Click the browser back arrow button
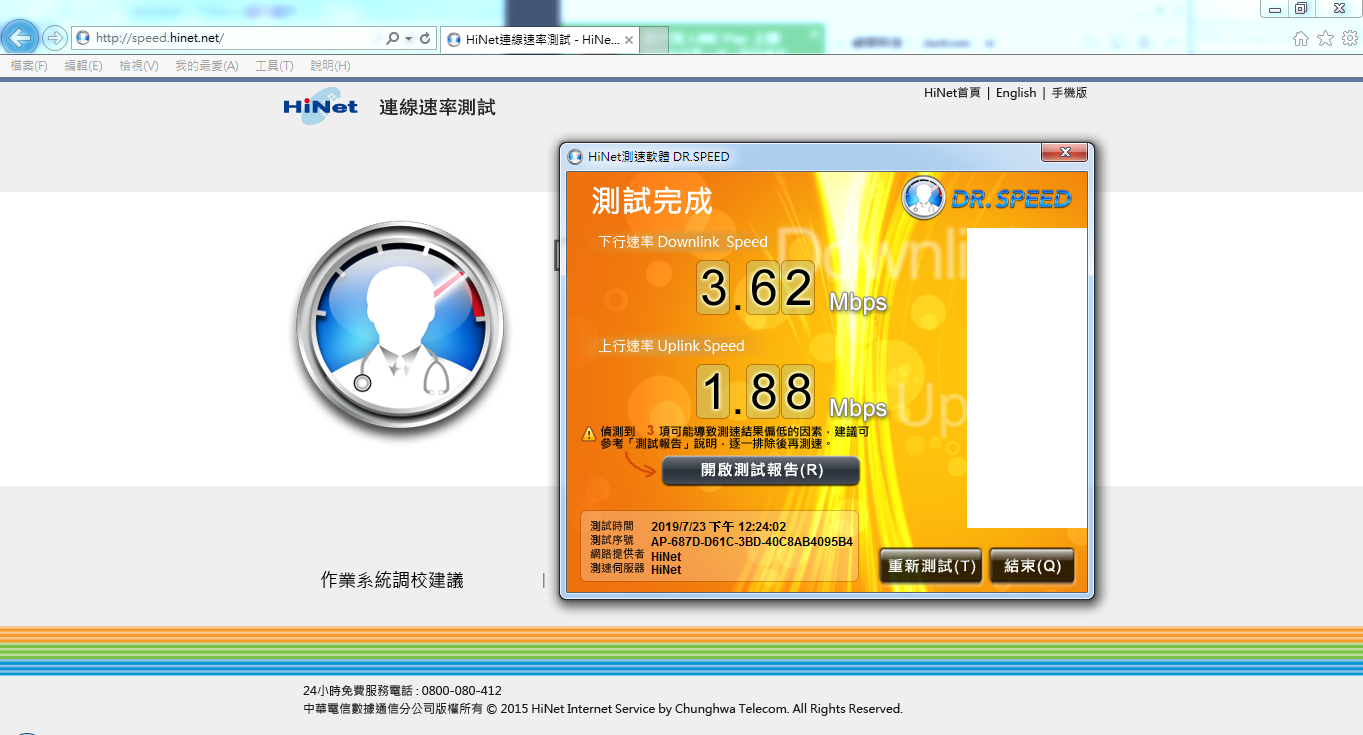The height and width of the screenshot is (735, 1363). click(21, 38)
